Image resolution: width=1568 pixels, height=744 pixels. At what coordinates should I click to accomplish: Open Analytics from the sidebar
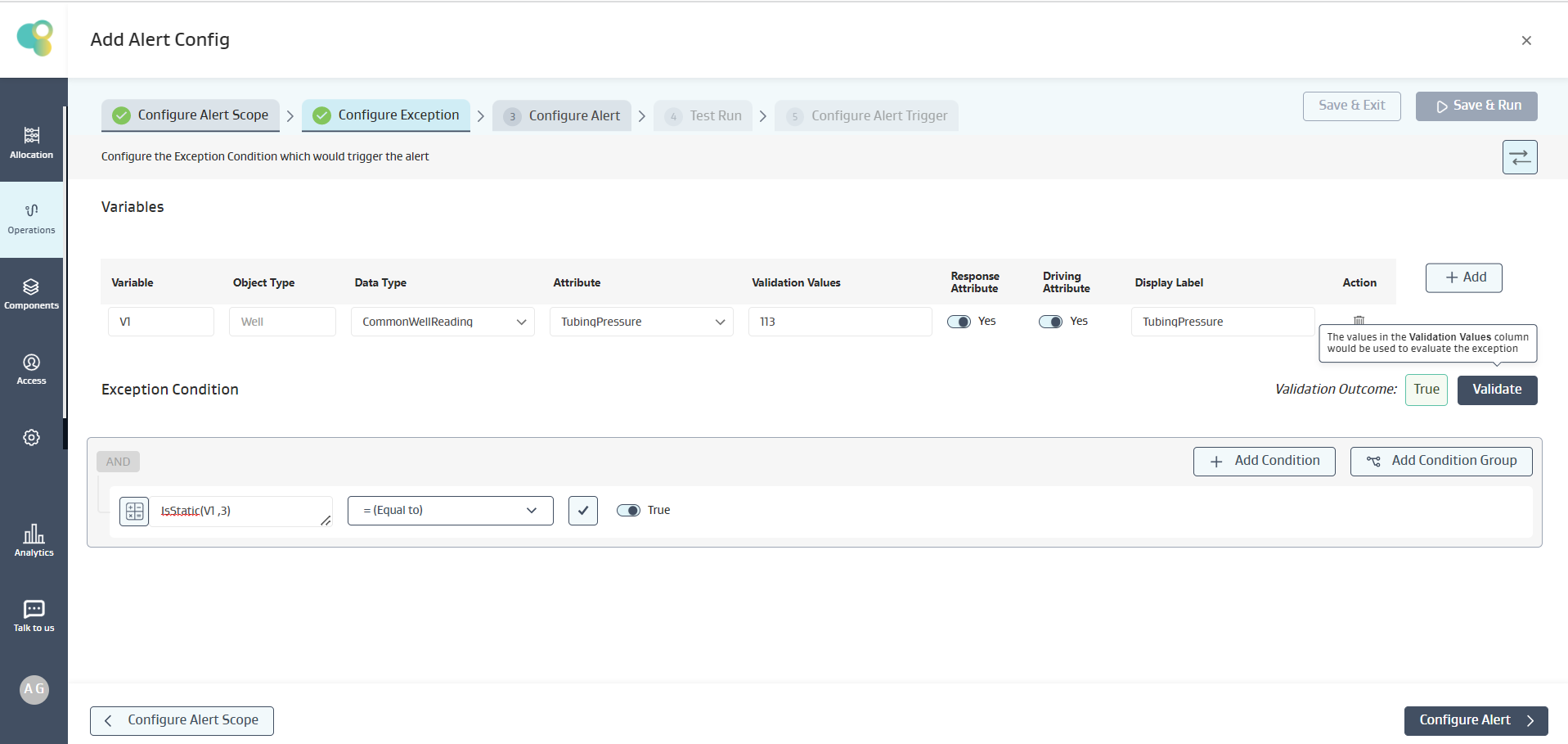coord(34,540)
